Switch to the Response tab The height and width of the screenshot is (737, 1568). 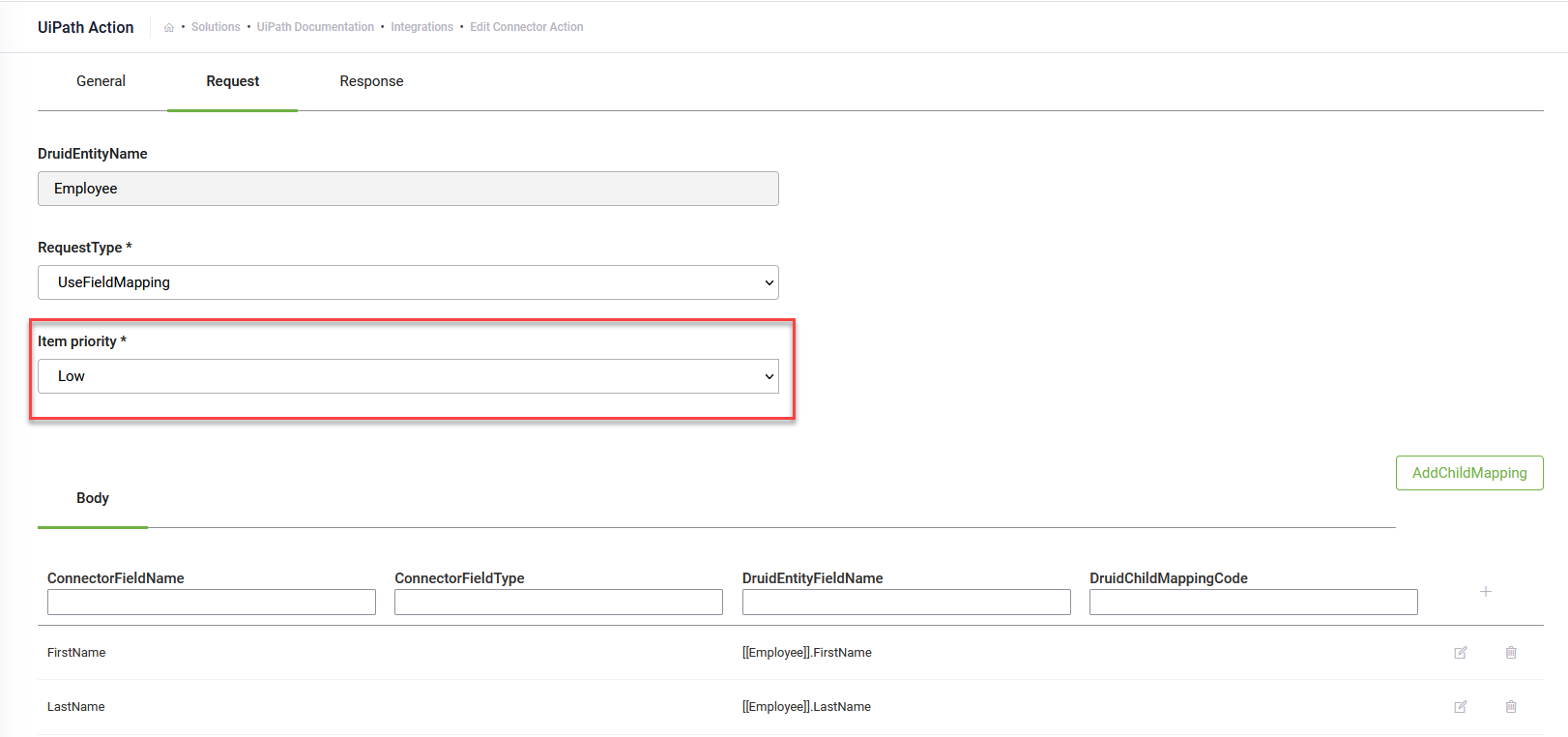(x=371, y=81)
